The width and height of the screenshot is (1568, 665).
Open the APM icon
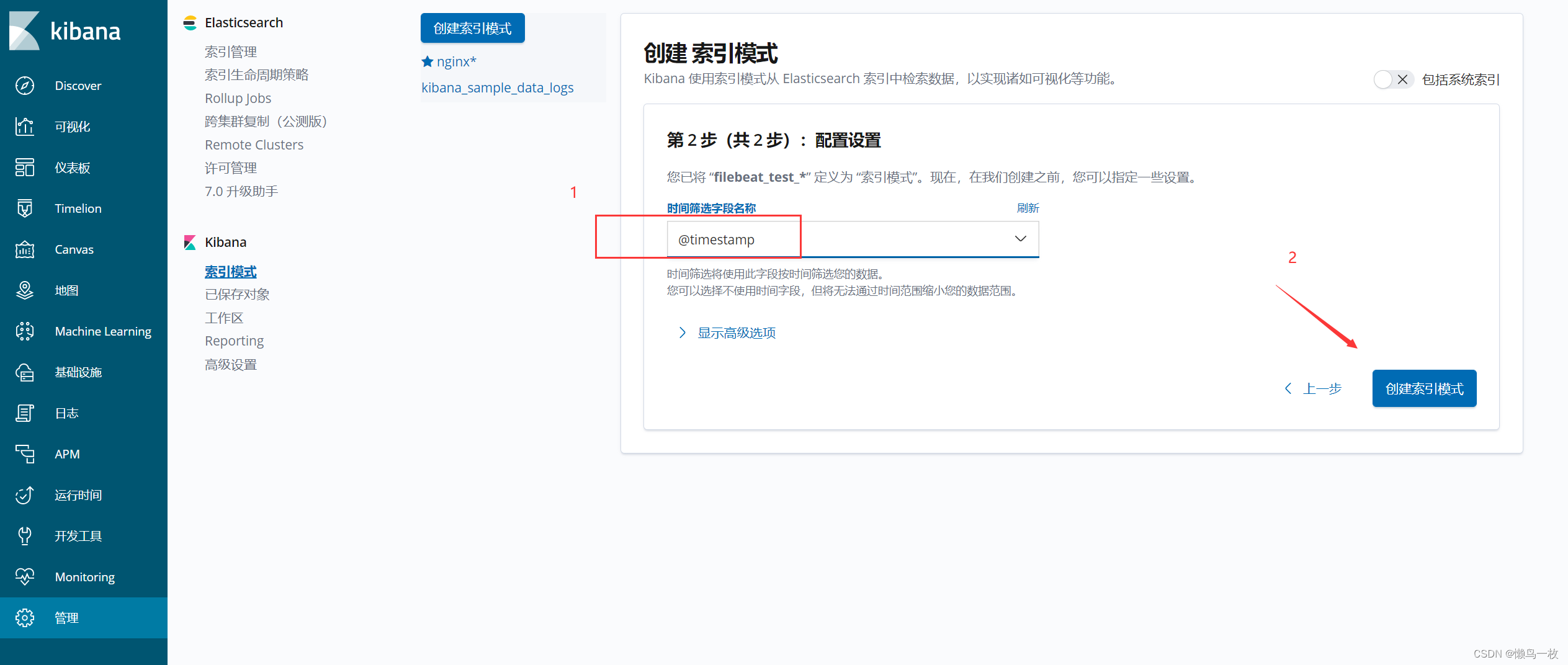(x=25, y=454)
